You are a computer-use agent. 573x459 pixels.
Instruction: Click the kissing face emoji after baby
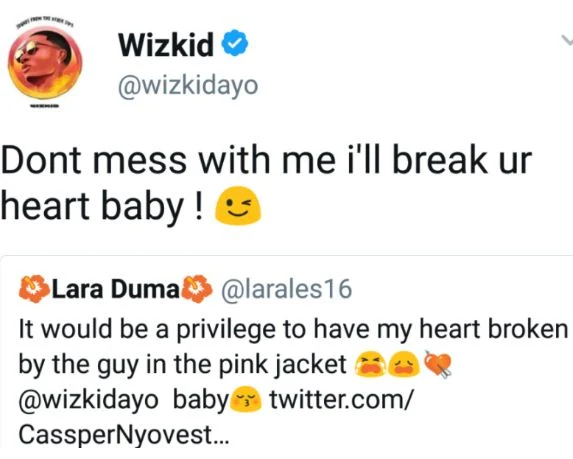click(247, 399)
